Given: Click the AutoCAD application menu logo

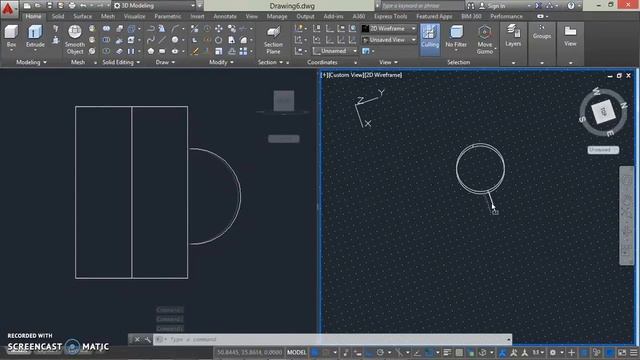Looking at the screenshot, I should (8, 8).
